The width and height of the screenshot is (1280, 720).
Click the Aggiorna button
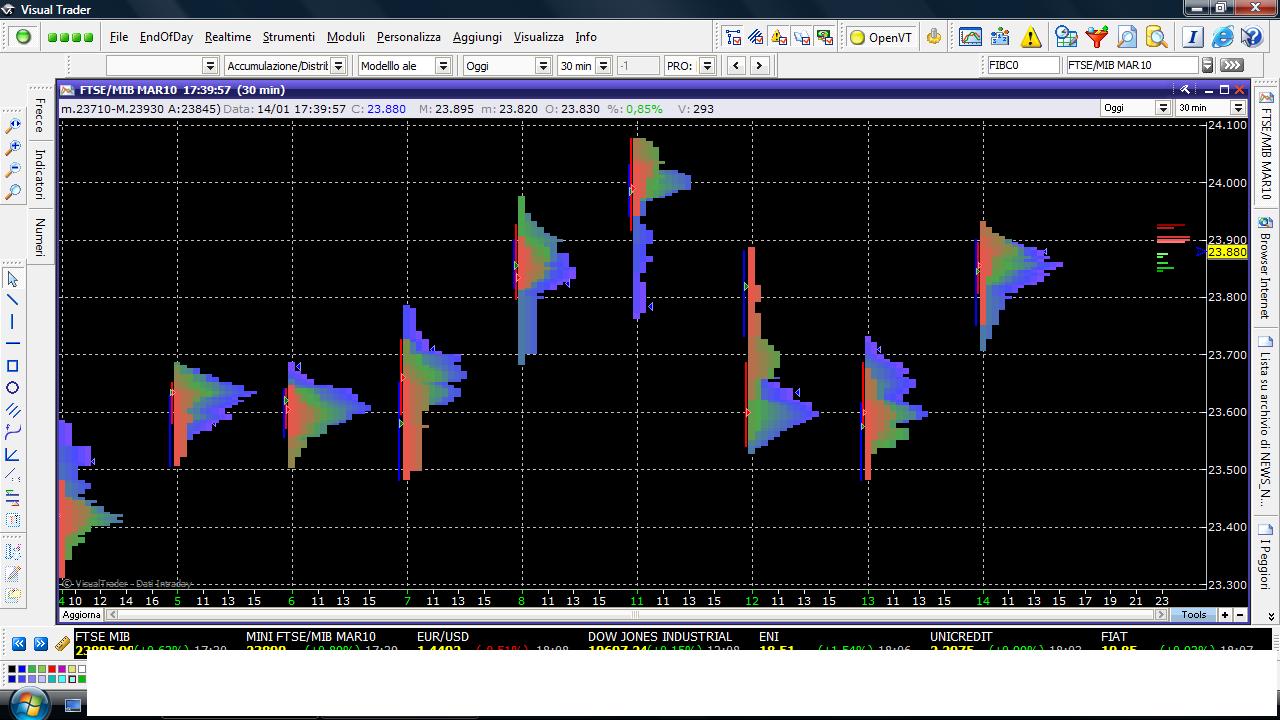pyautogui.click(x=82, y=615)
